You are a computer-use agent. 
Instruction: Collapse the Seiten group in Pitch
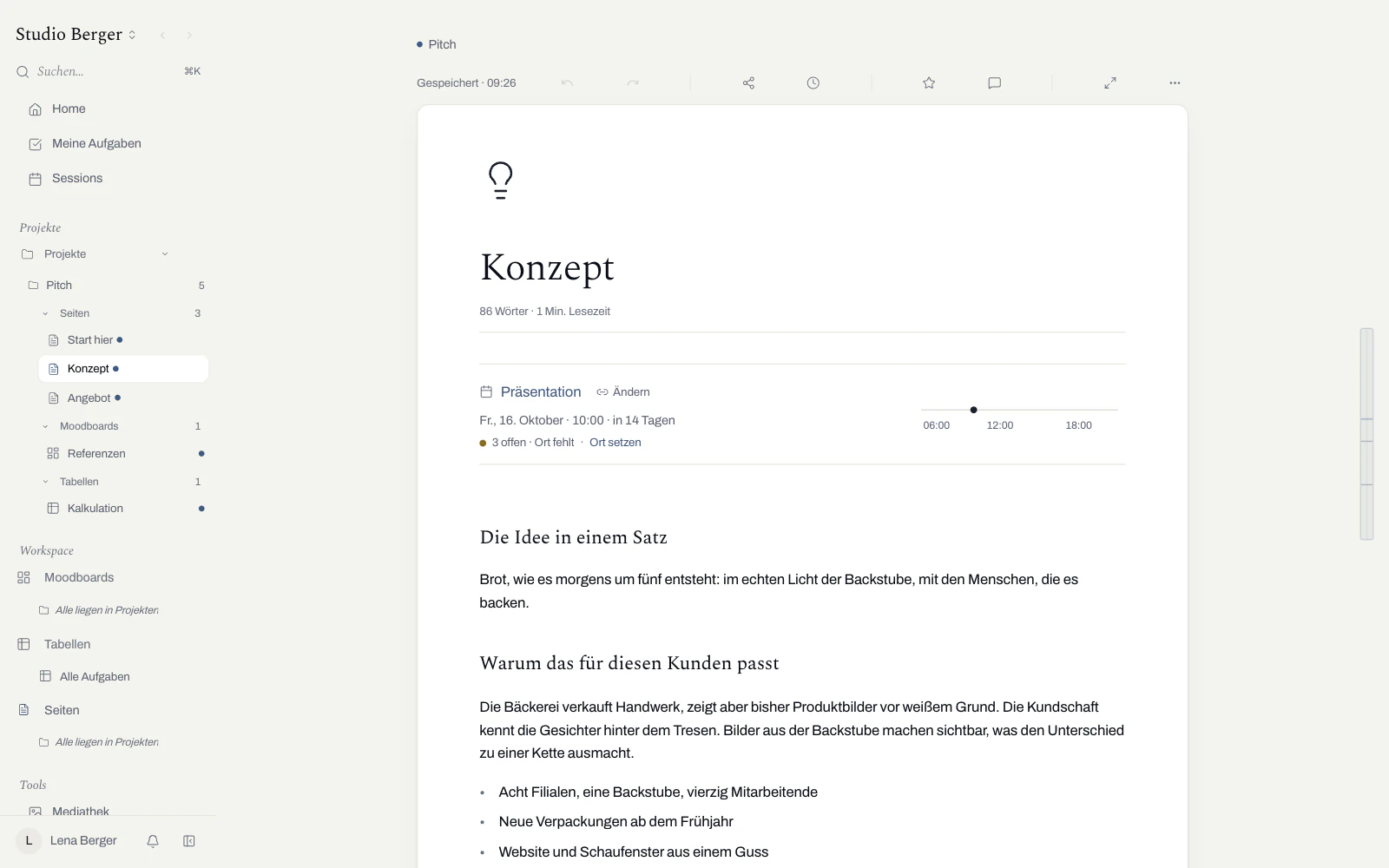45,313
